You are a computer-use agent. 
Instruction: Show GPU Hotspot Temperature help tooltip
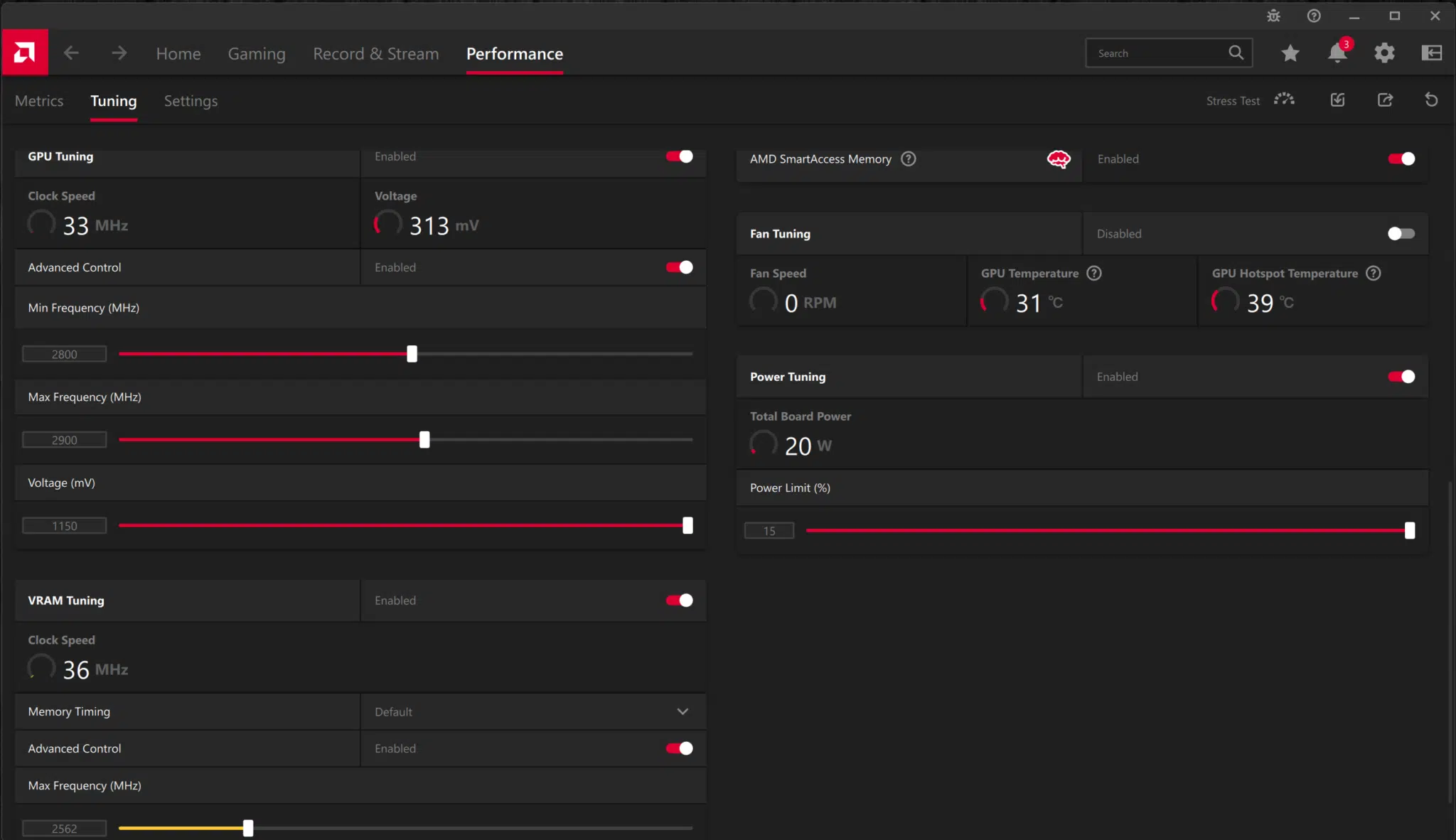[1374, 273]
